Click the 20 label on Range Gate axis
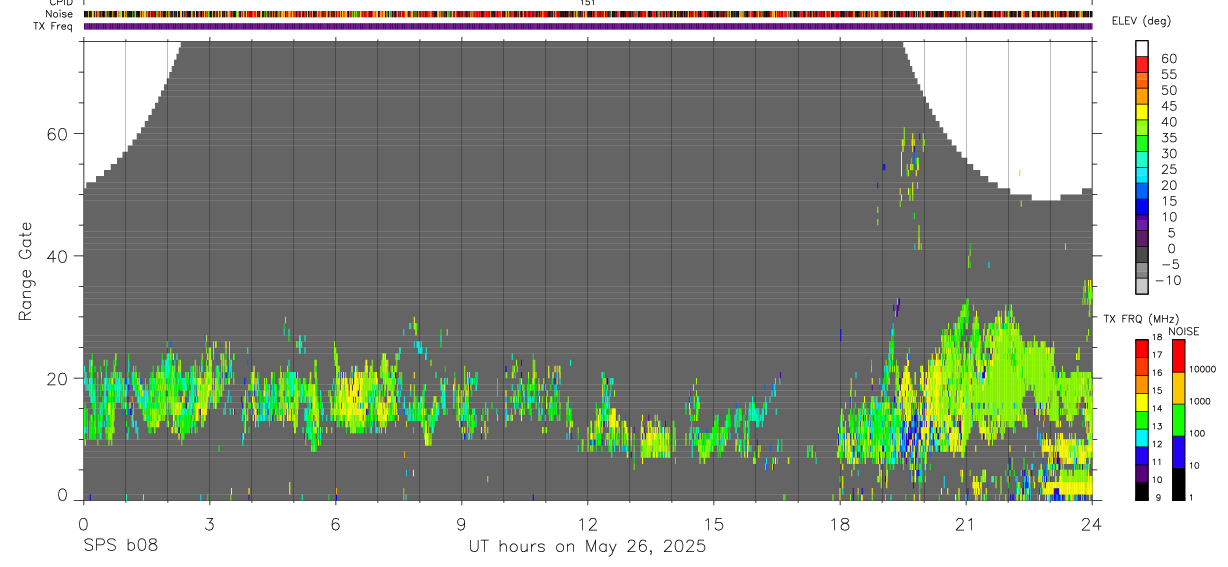The width and height of the screenshot is (1228, 567). point(59,378)
